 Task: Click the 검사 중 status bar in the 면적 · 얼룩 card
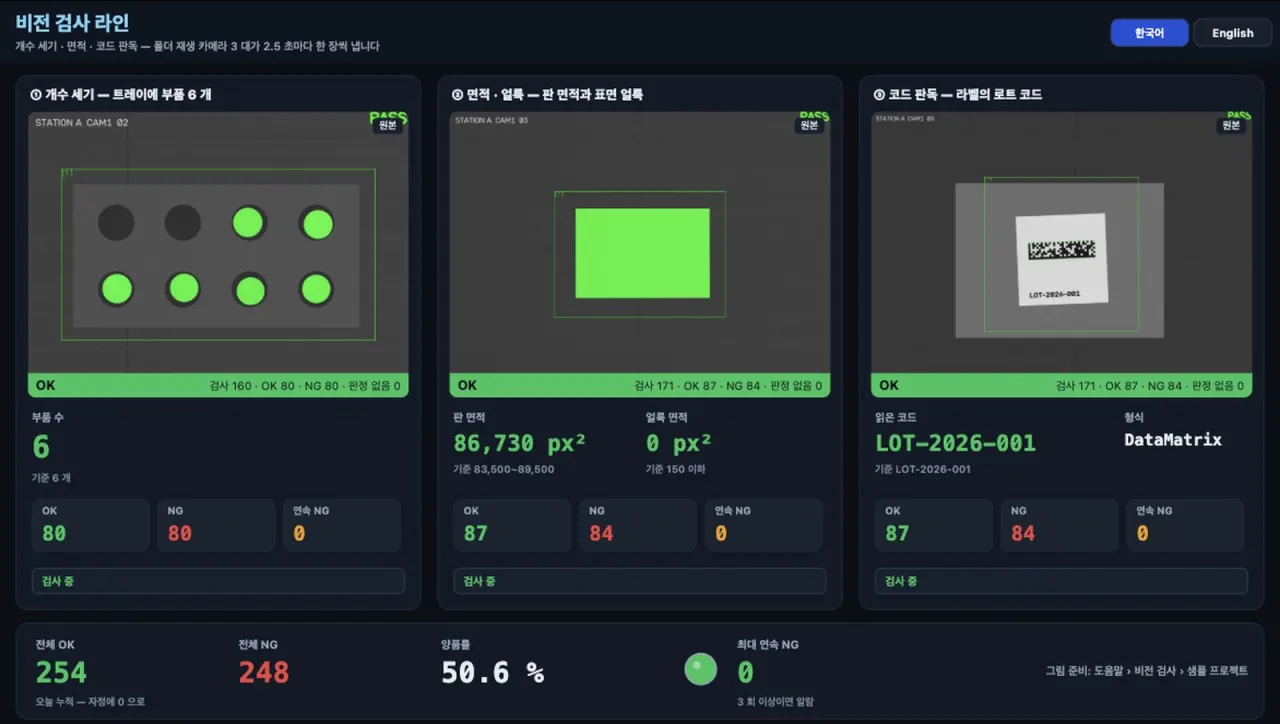point(640,581)
